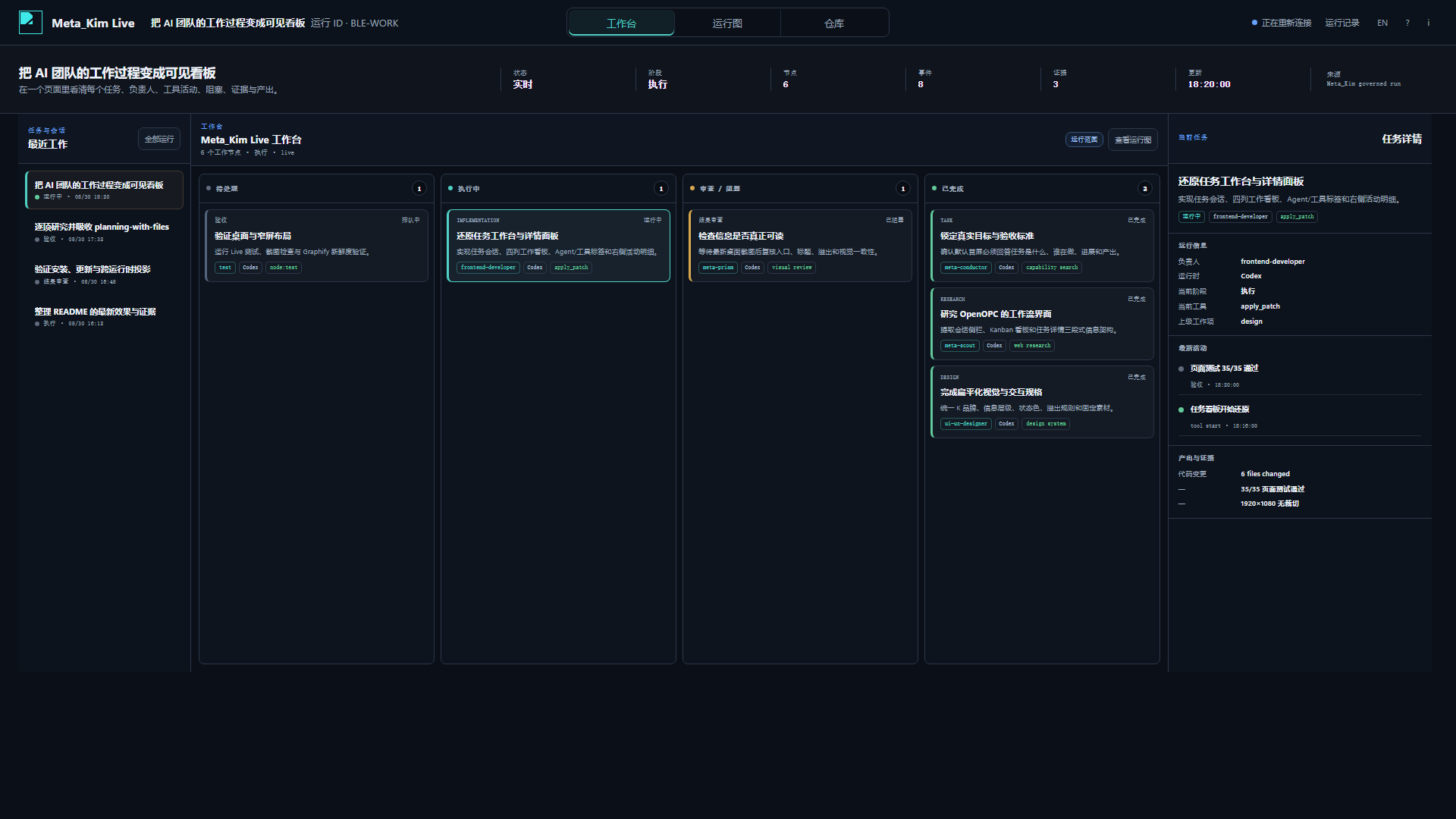Click the meta-conductor tag
Viewport: 1456px width, 819px height.
[966, 268]
